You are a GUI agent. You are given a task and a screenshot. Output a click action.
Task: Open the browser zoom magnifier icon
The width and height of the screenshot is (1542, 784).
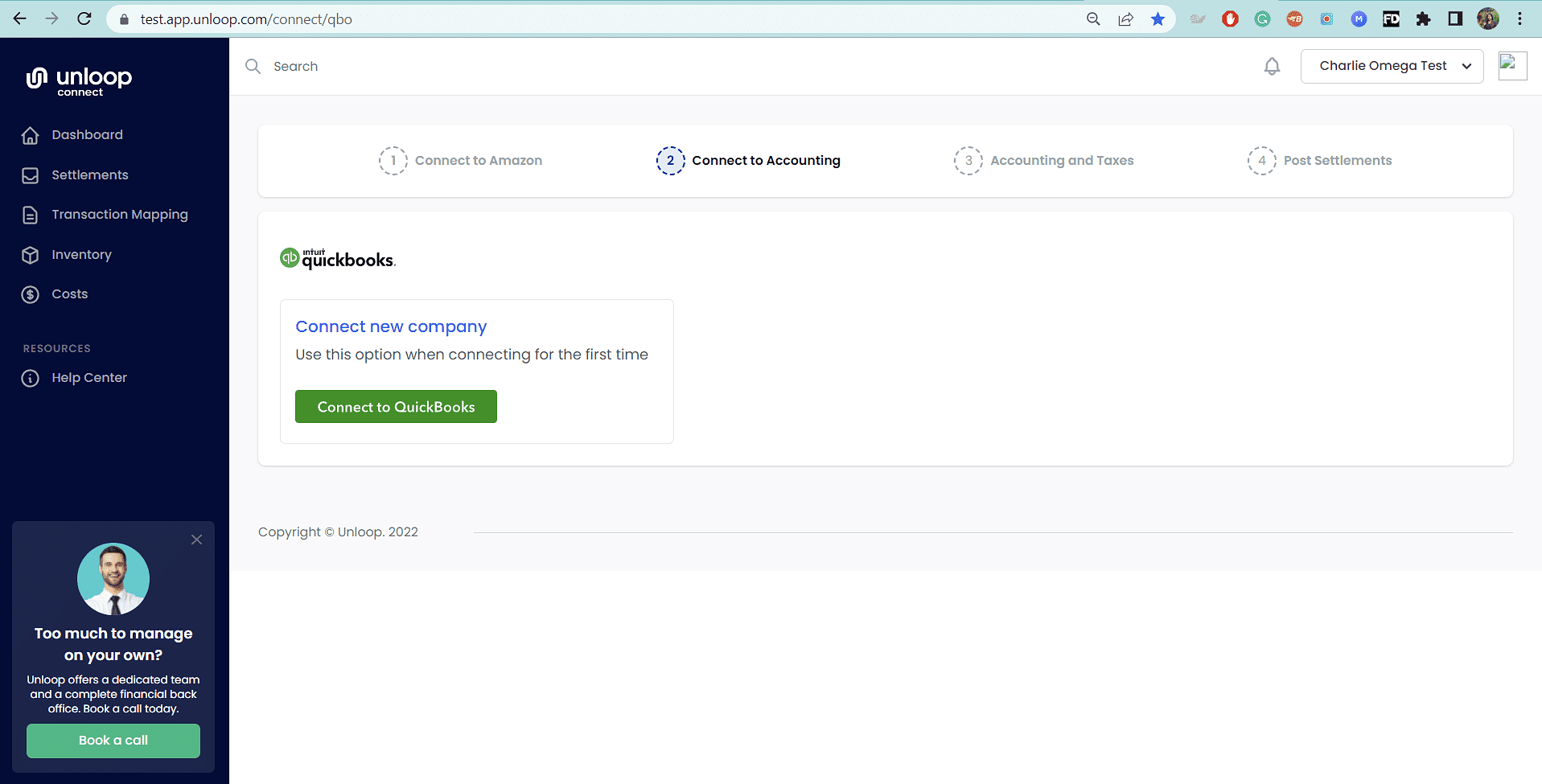(x=1093, y=18)
